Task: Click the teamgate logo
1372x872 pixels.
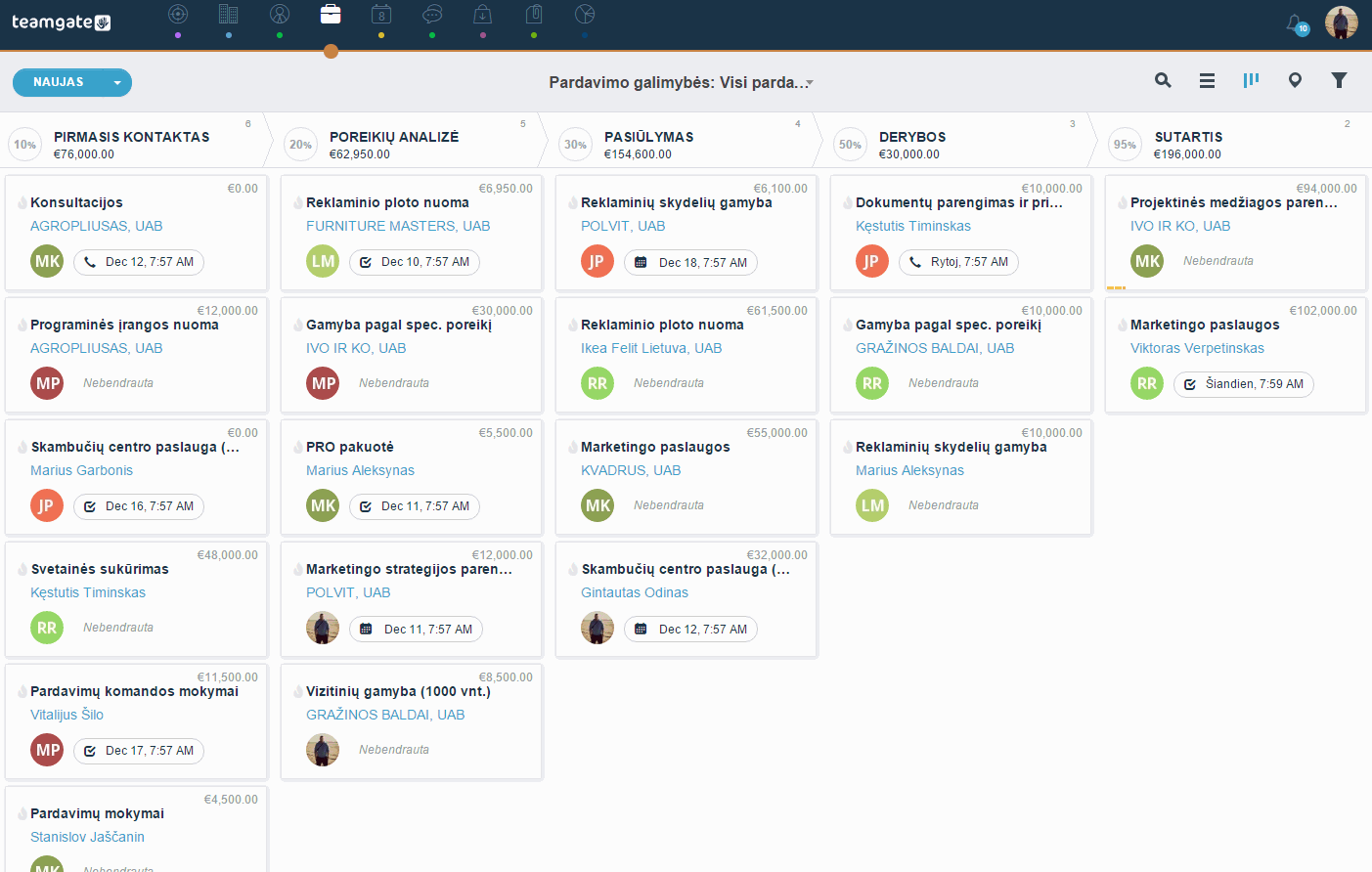Action: [61, 22]
